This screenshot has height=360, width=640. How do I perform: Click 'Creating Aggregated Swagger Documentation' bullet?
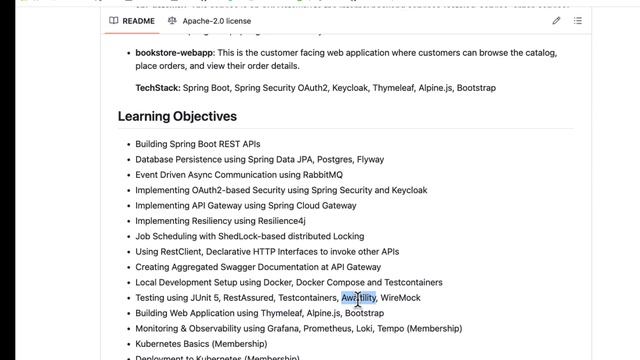(x=258, y=267)
